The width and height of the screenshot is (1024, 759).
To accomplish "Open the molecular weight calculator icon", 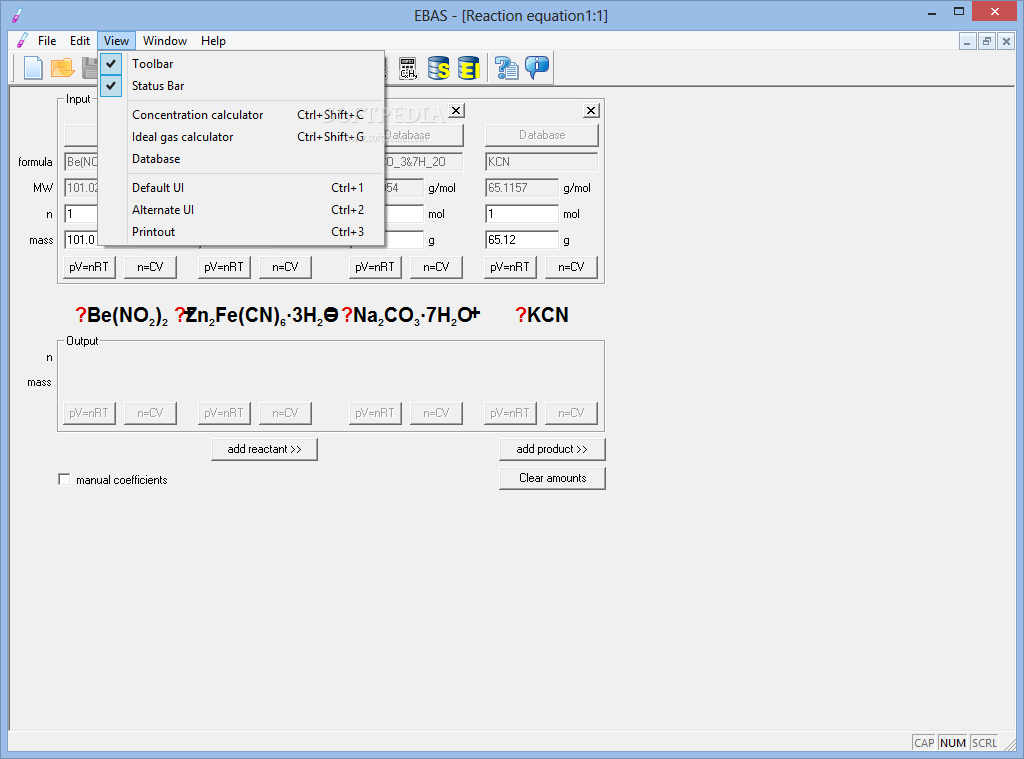I will [x=408, y=67].
